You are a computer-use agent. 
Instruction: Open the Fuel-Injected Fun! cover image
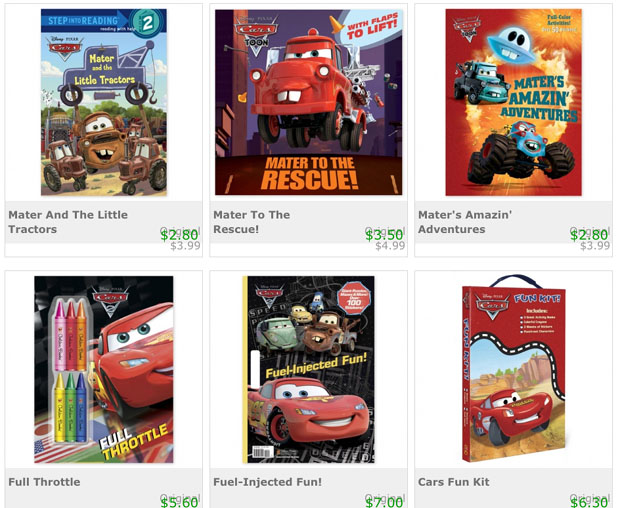[308, 369]
